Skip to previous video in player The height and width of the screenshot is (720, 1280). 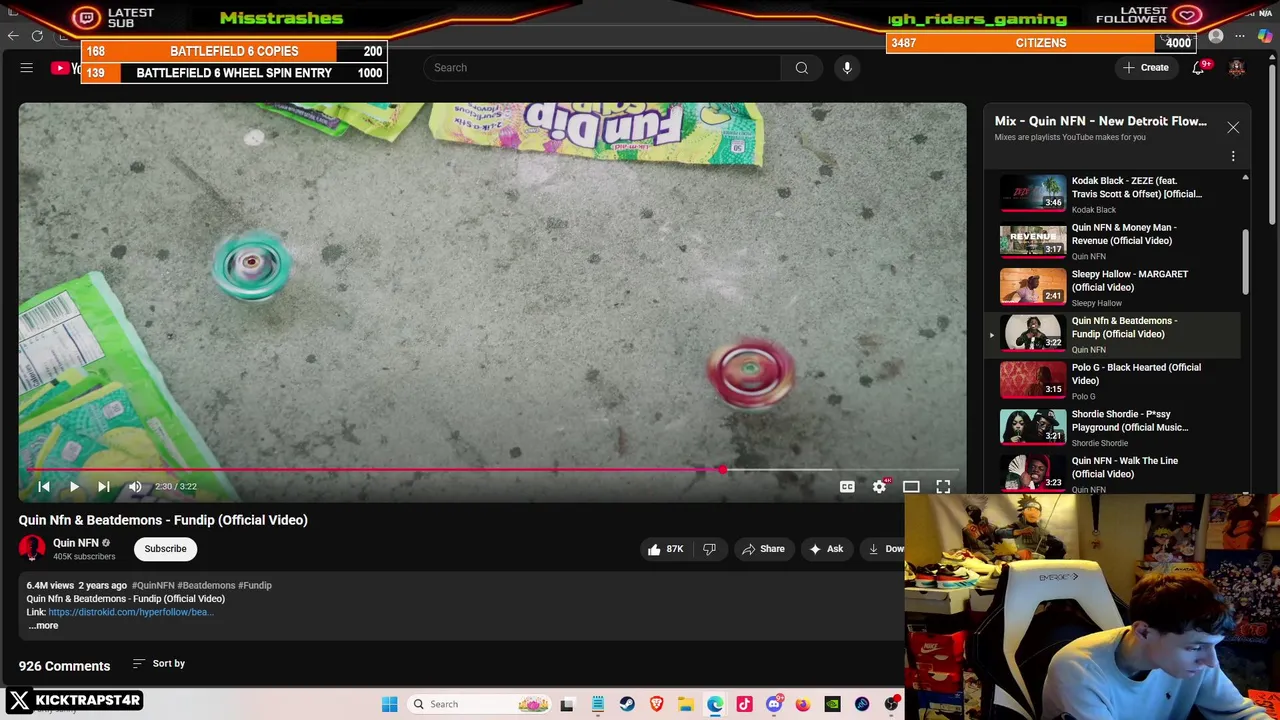tap(44, 487)
